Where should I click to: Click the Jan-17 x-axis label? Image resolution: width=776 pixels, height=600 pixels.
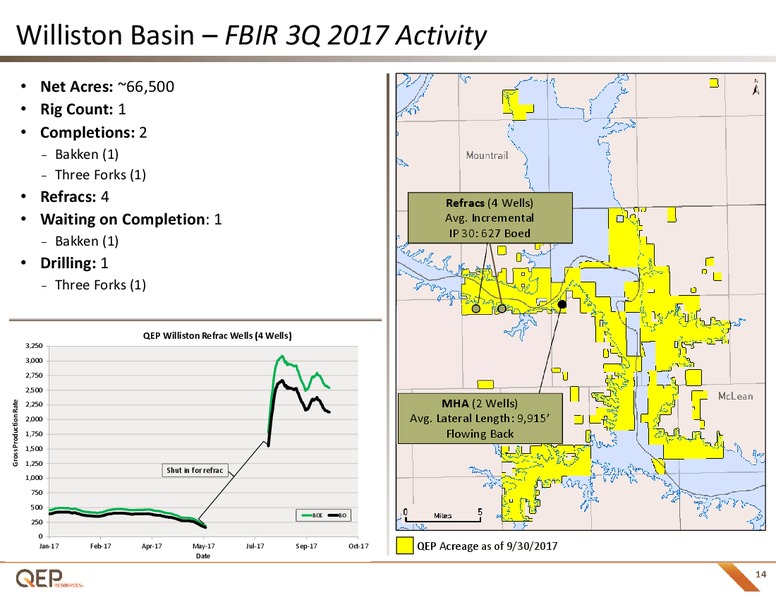pyautogui.click(x=49, y=546)
